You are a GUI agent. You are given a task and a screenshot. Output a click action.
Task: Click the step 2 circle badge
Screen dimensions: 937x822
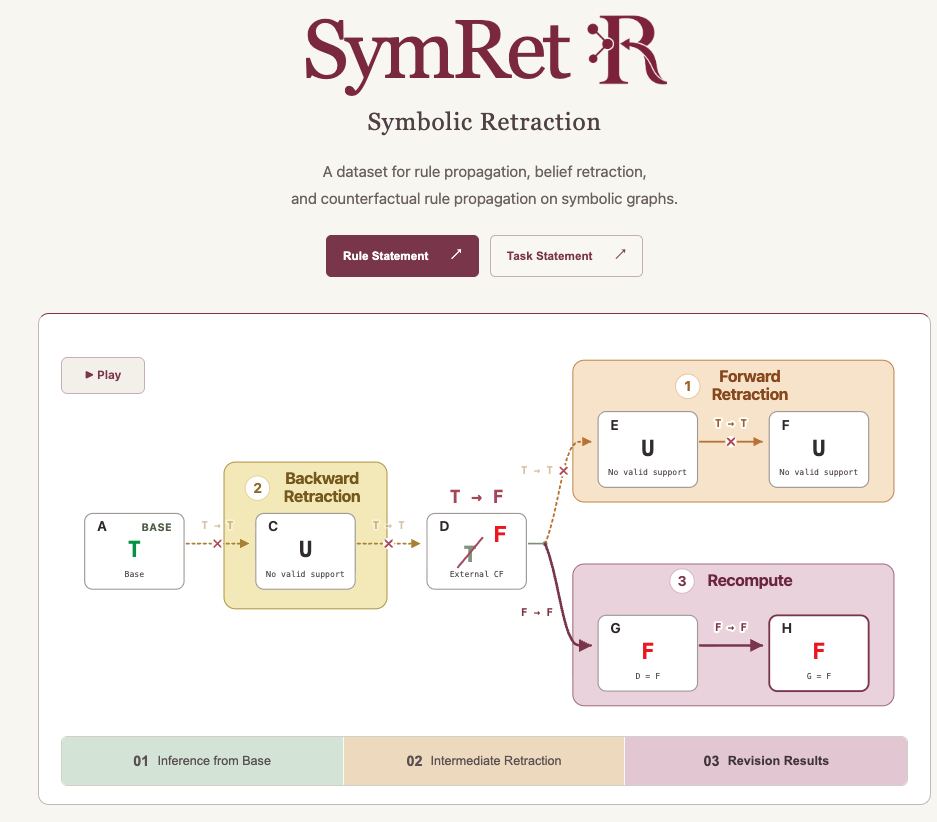click(x=258, y=488)
